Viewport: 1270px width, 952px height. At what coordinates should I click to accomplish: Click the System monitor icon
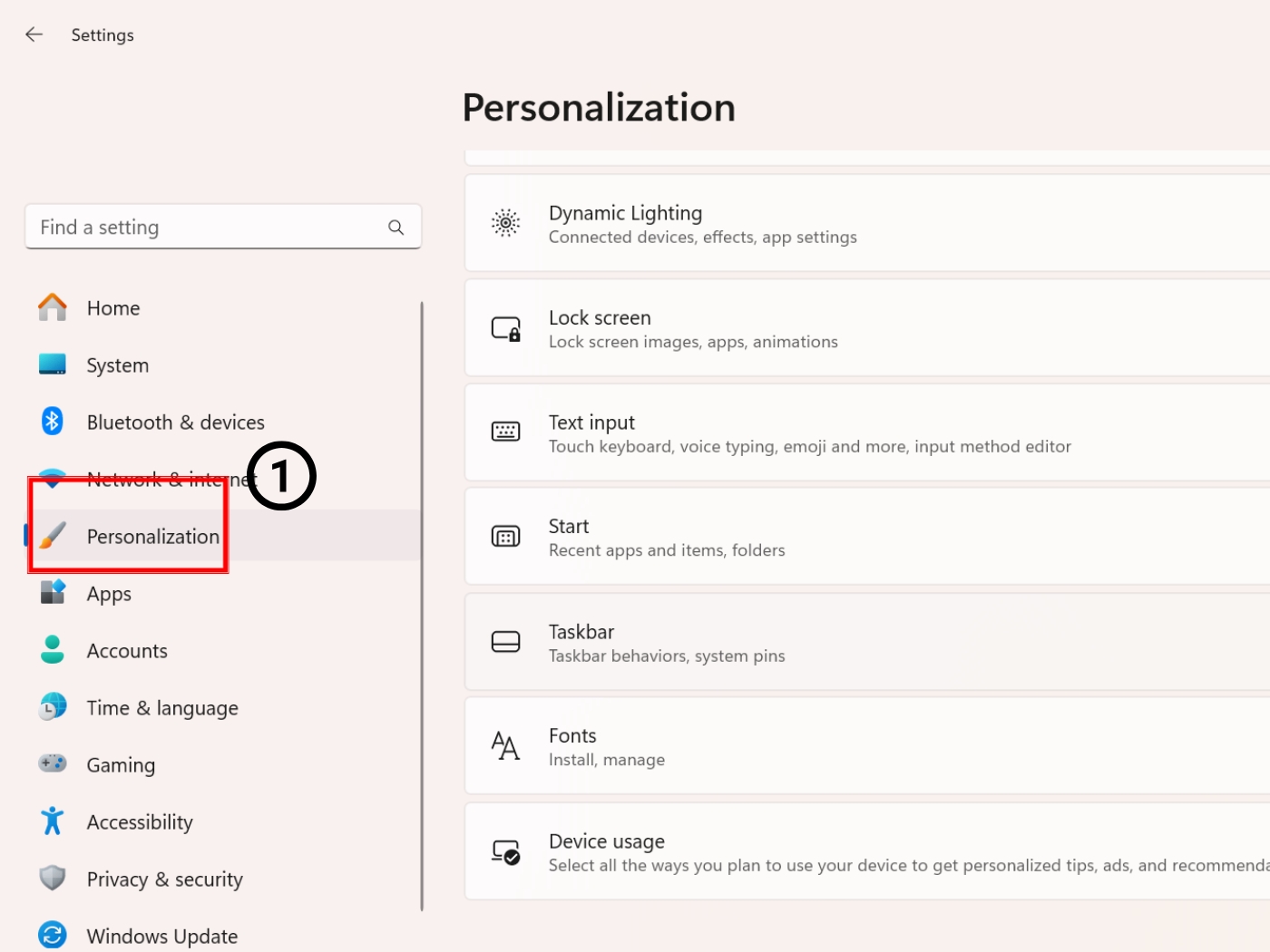53,364
